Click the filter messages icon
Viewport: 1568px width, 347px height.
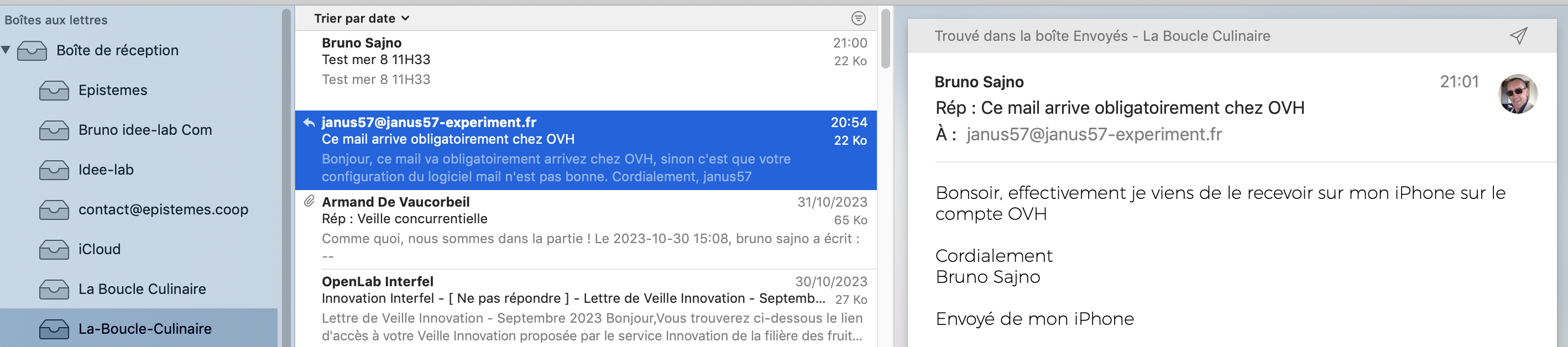tap(858, 18)
